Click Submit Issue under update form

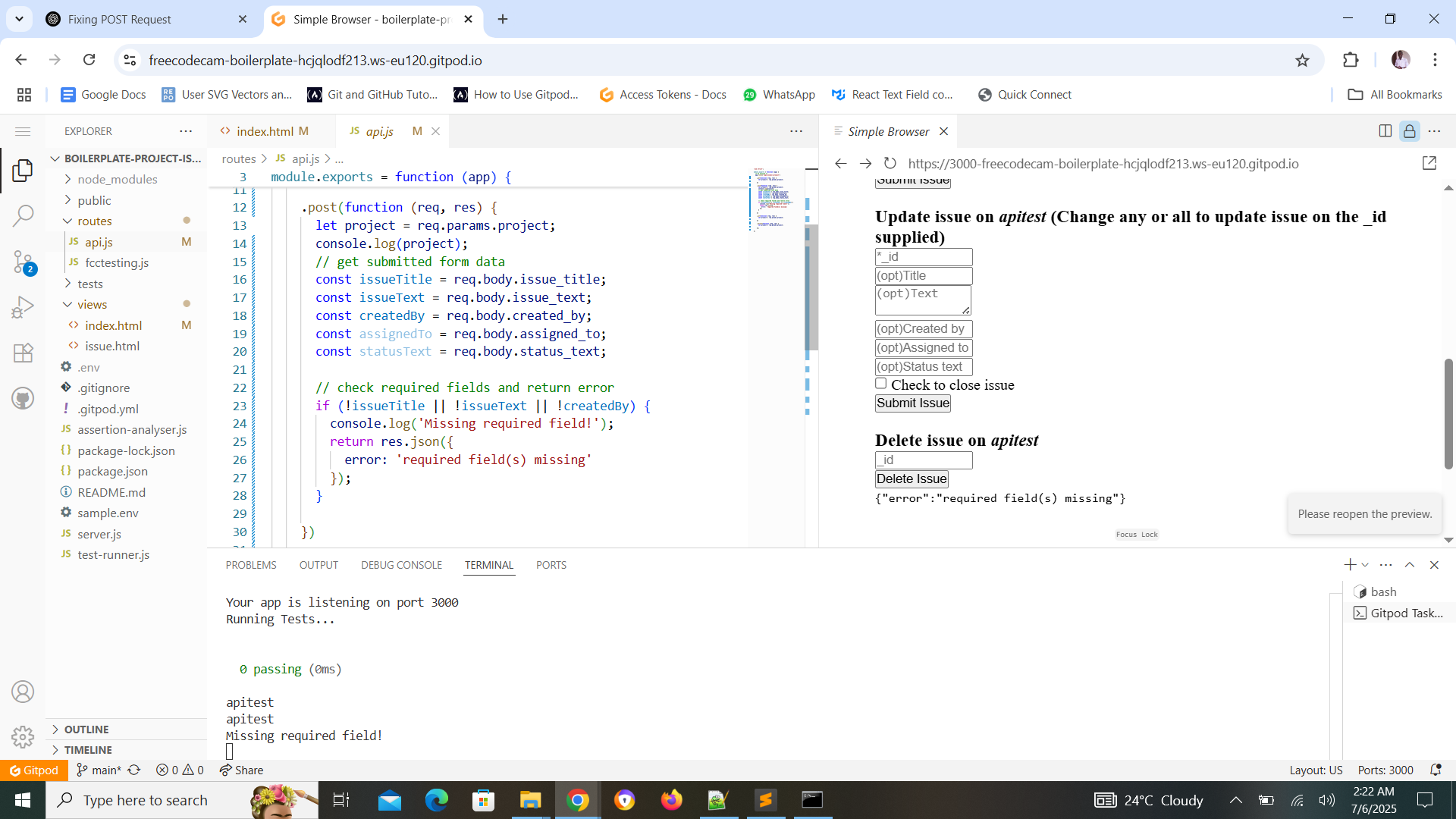[913, 403]
